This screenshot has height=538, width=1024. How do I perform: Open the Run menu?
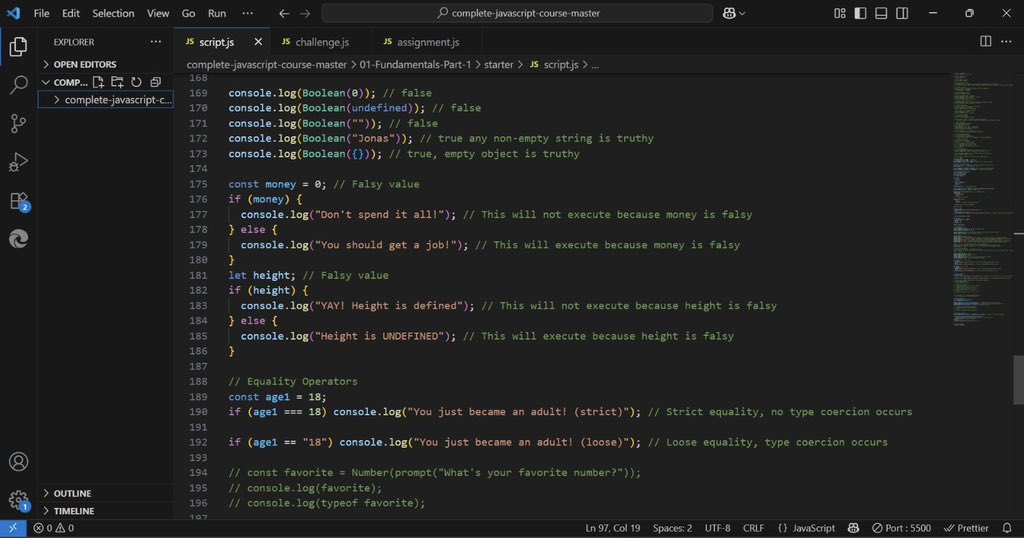217,13
